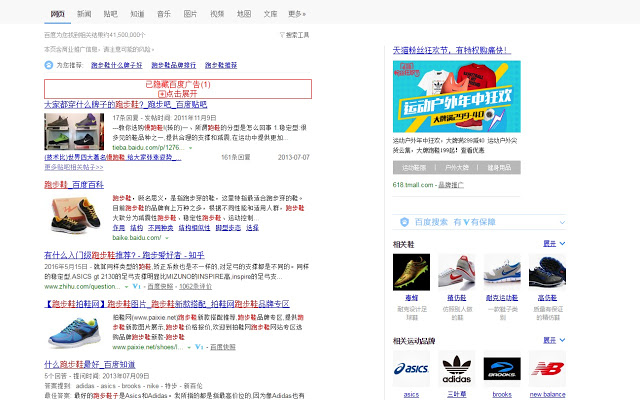Click the gold football boot thumbnail
This screenshot has height=400, width=640.
(x=411, y=272)
